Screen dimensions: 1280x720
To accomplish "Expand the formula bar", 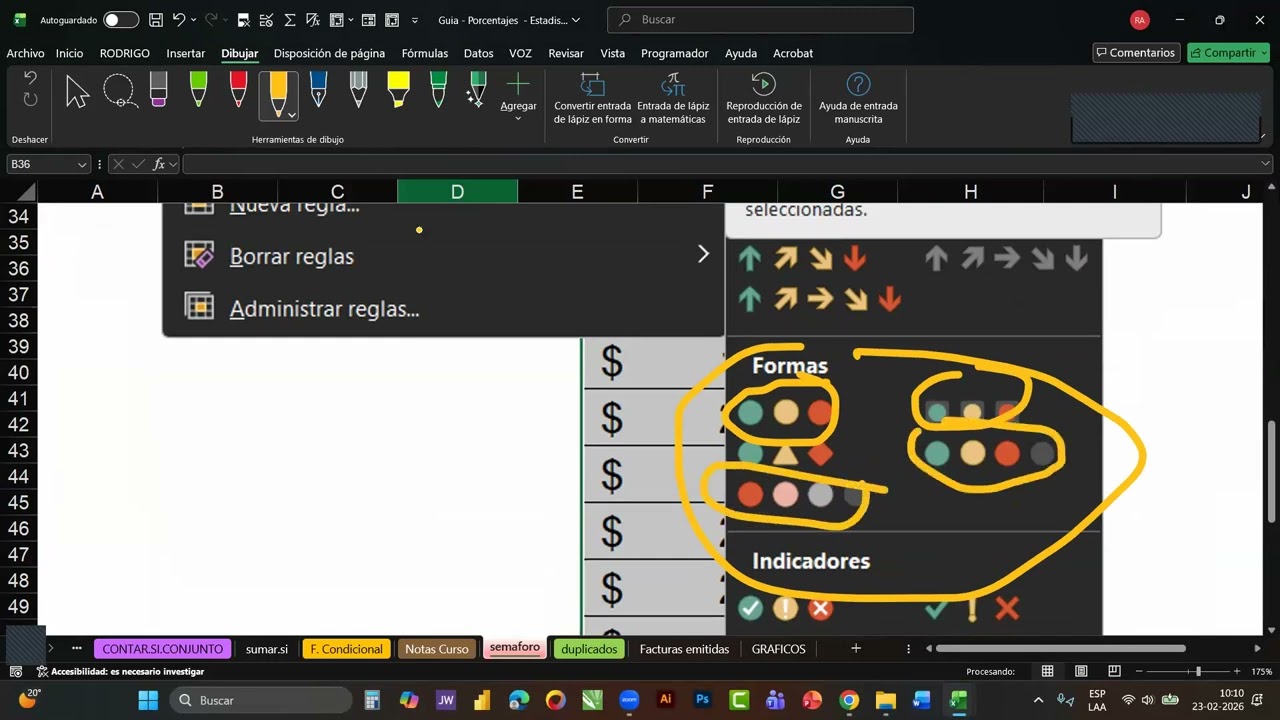I will [1266, 164].
